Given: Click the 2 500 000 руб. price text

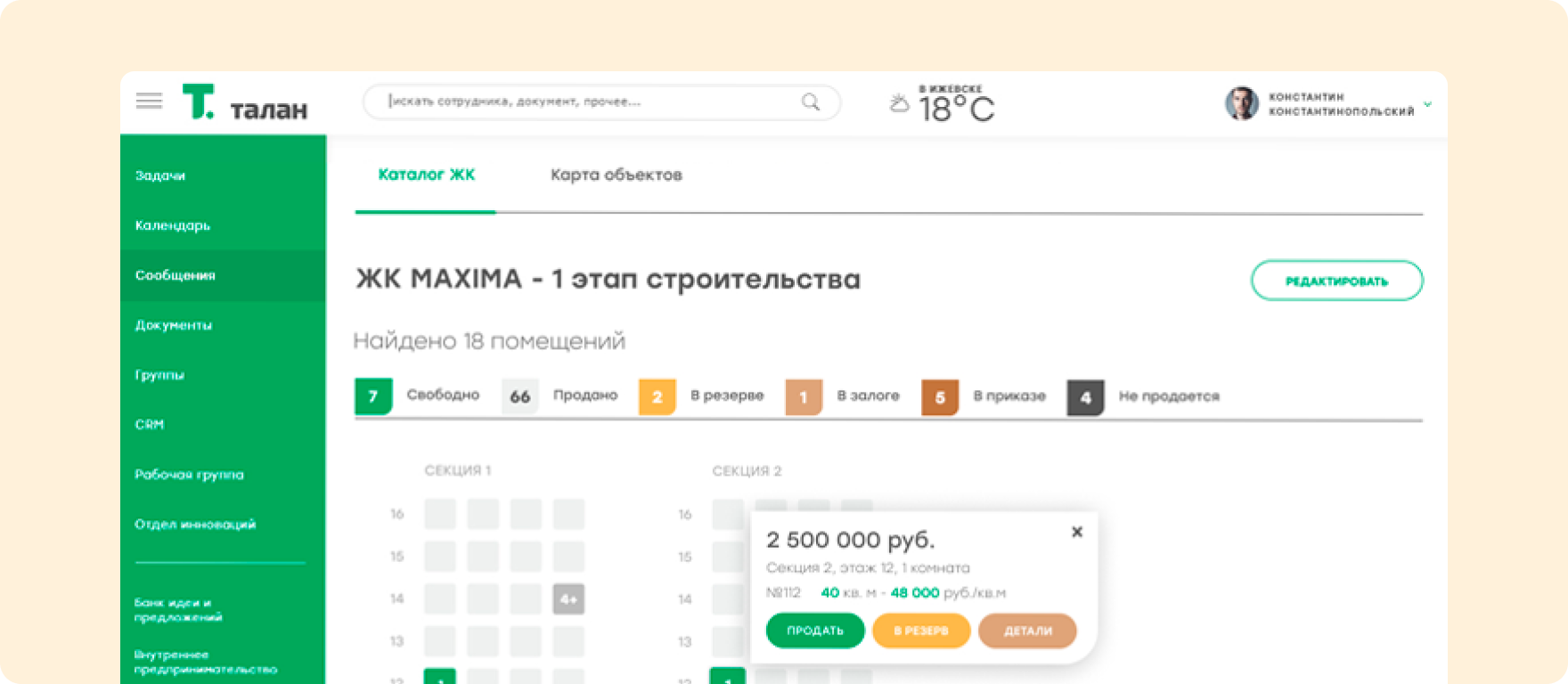Looking at the screenshot, I should (x=850, y=540).
